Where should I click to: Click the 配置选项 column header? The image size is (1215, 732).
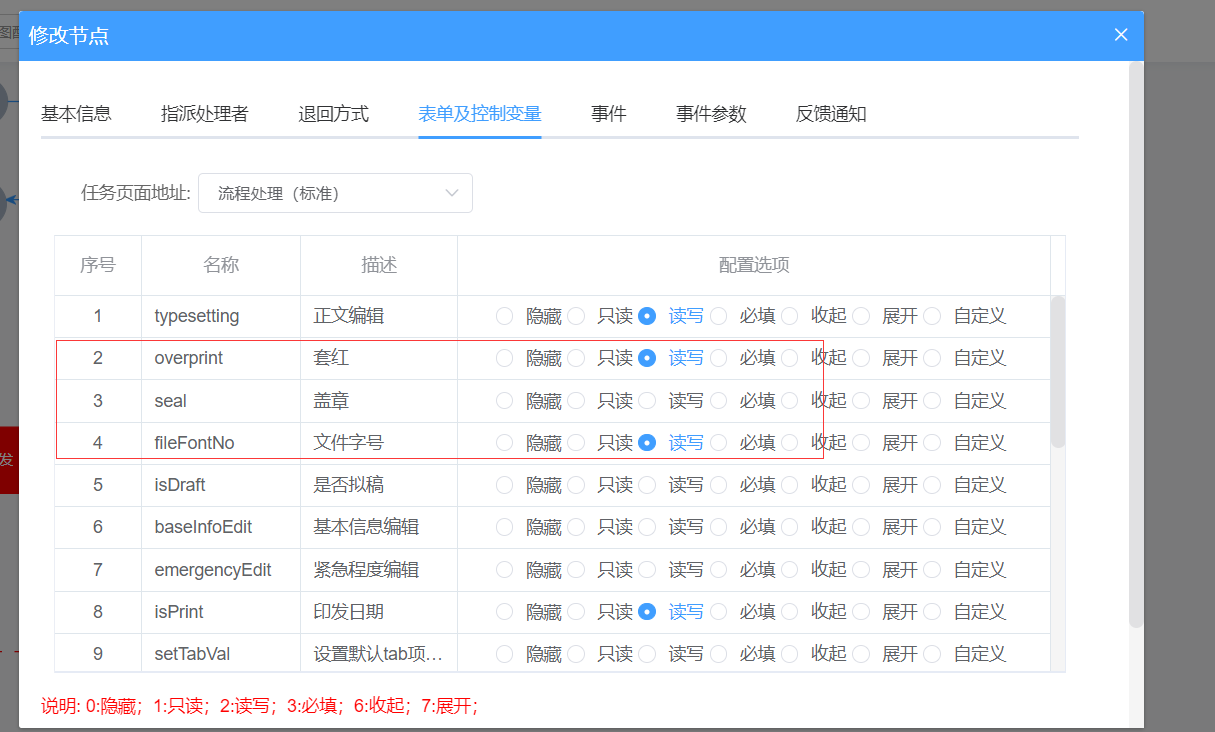point(754,265)
